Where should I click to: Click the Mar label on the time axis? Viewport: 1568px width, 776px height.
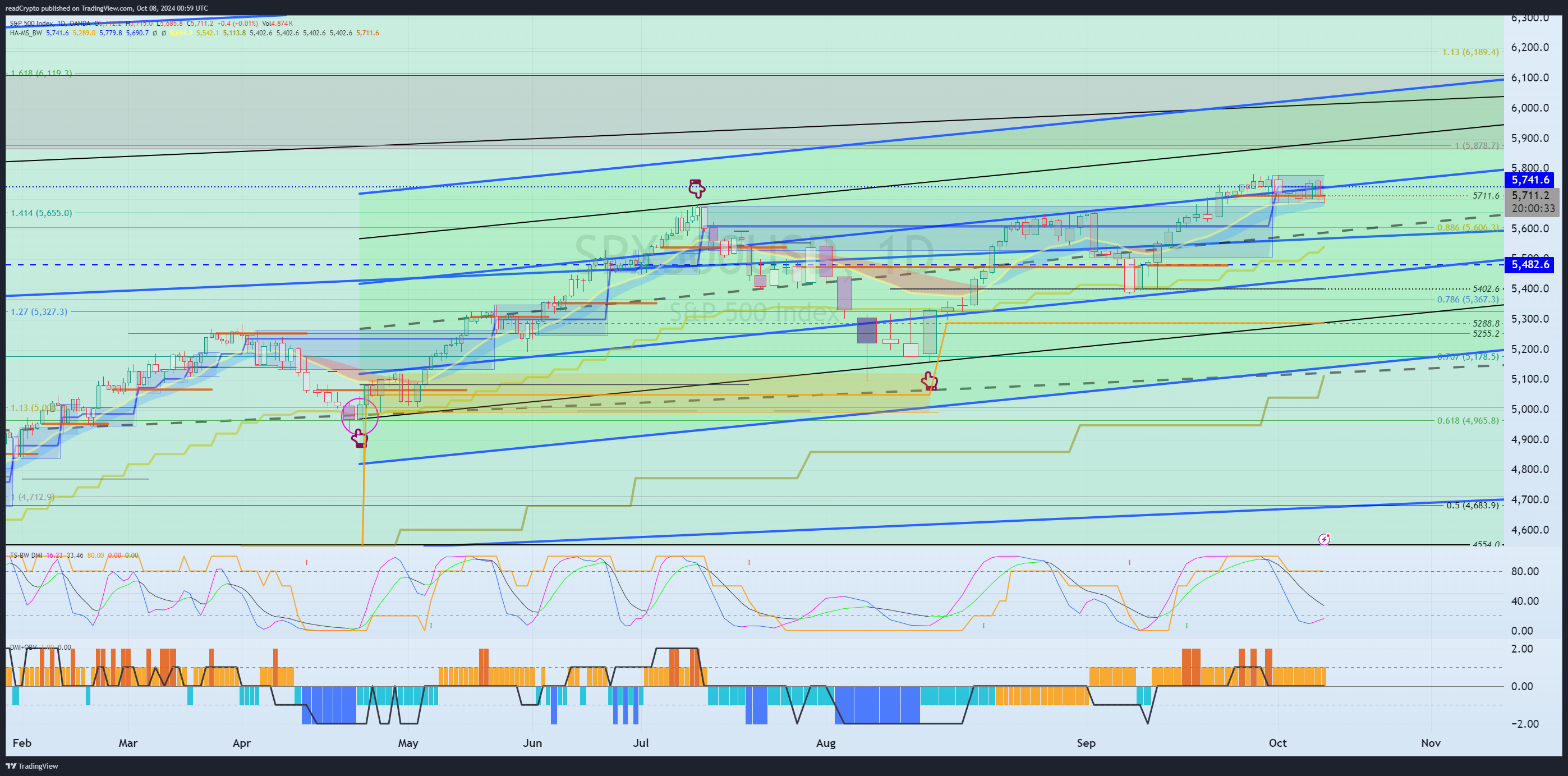pyautogui.click(x=128, y=743)
